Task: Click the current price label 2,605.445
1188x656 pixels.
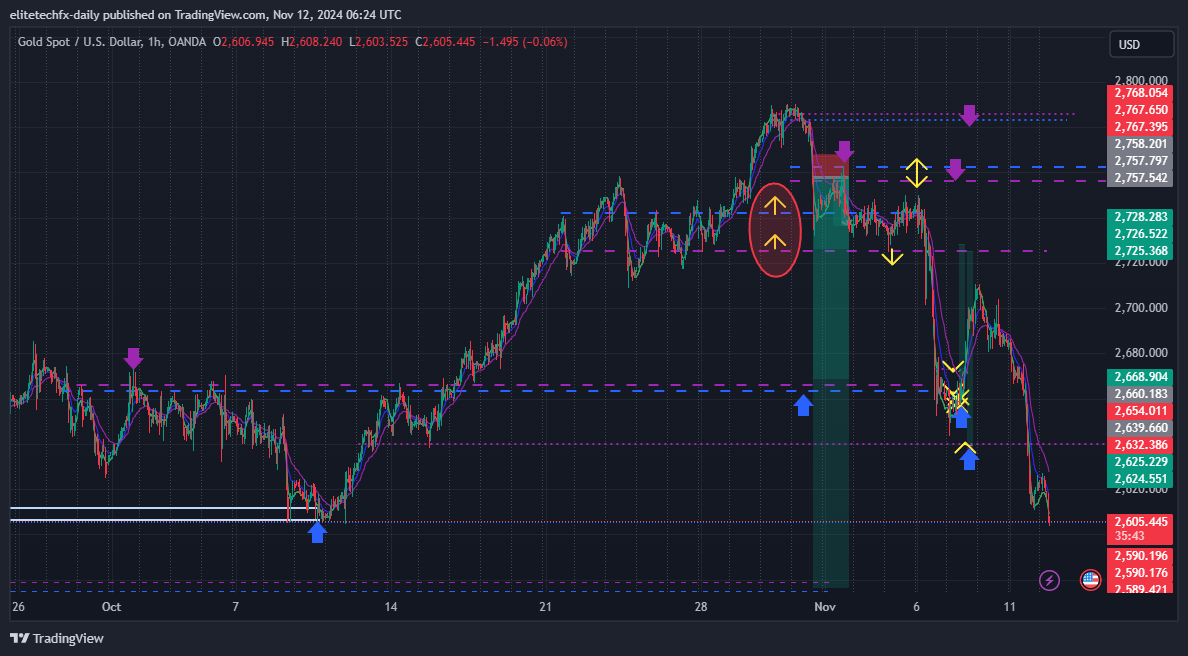Action: click(x=1140, y=522)
